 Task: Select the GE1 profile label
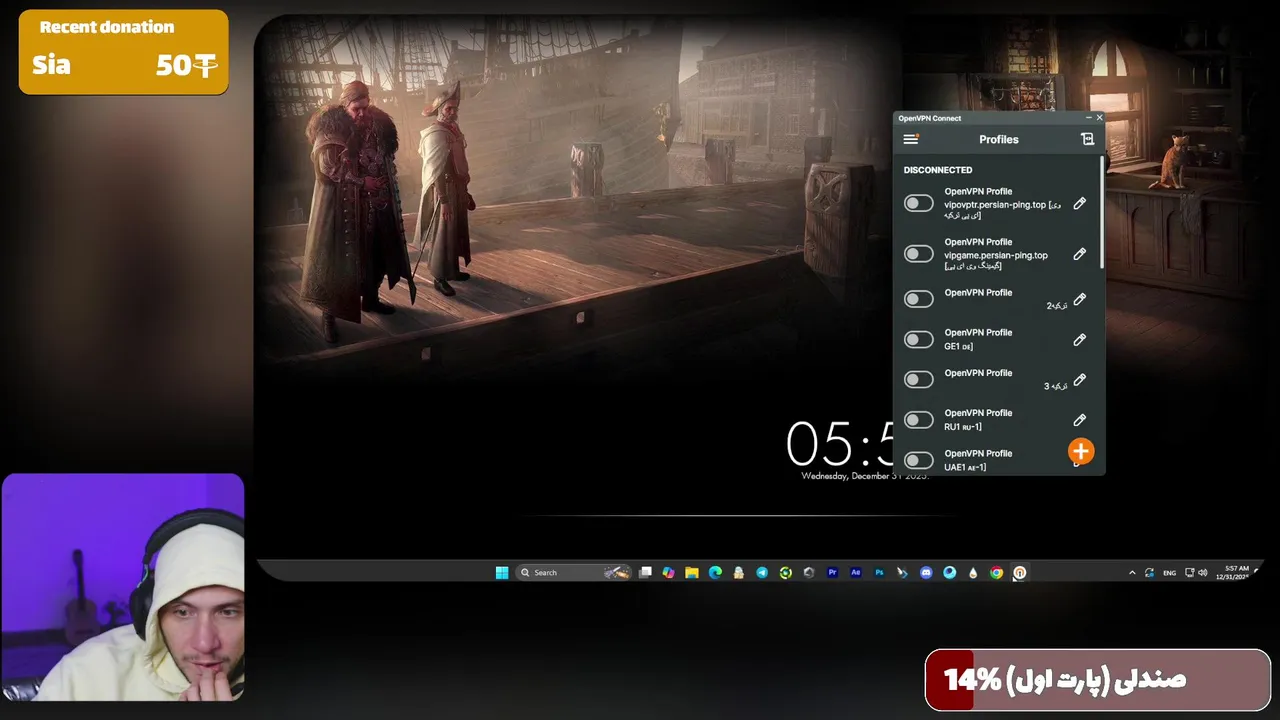click(958, 346)
